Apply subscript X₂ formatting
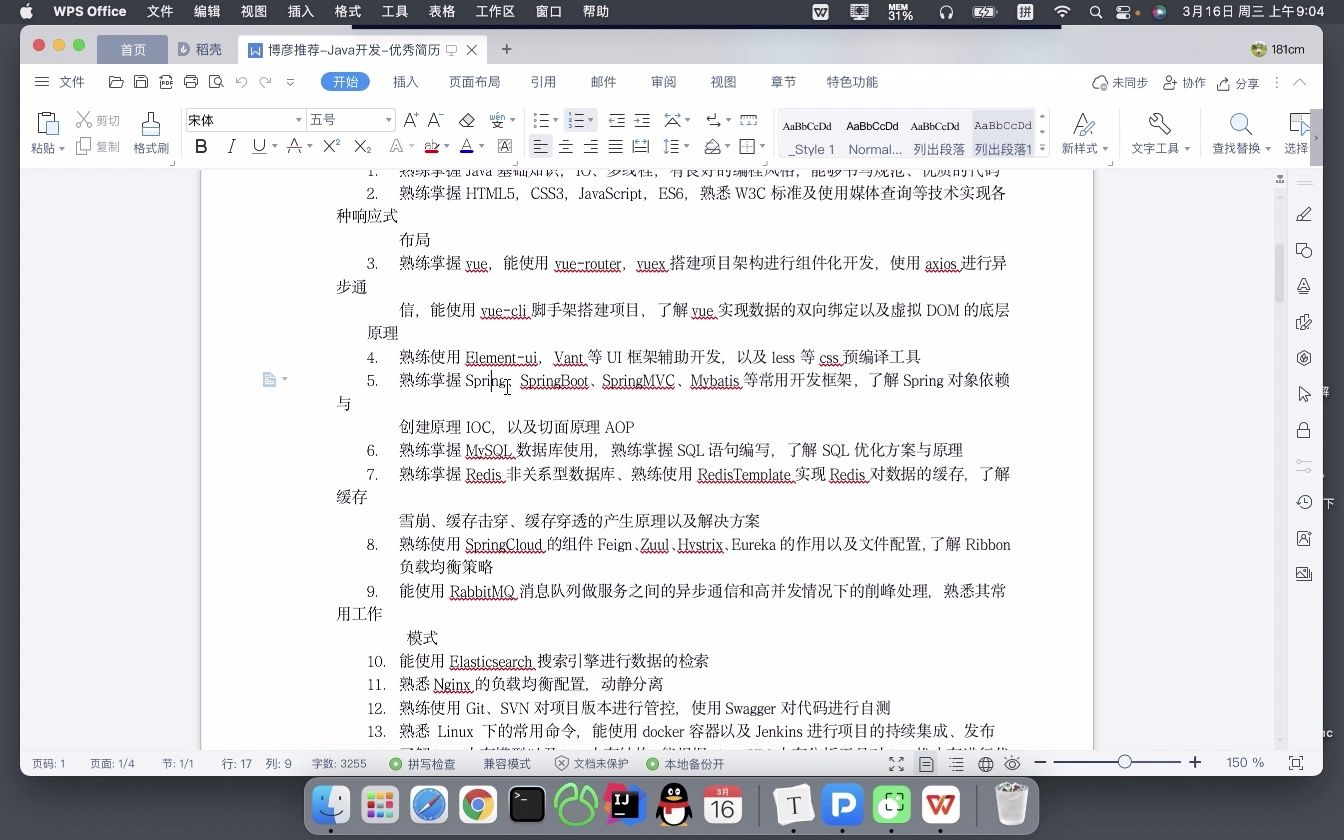 pos(363,147)
